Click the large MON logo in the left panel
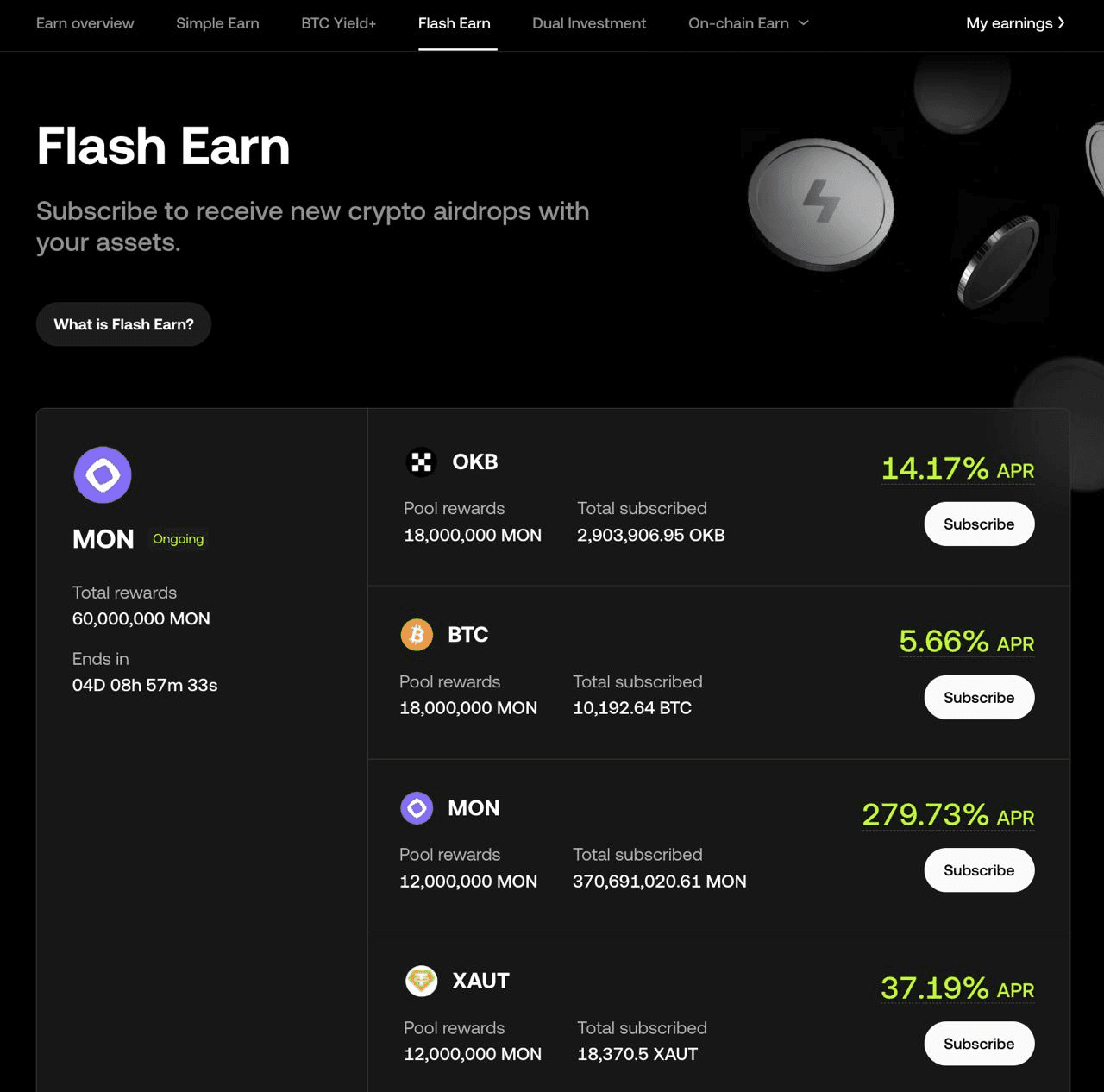 coord(103,474)
